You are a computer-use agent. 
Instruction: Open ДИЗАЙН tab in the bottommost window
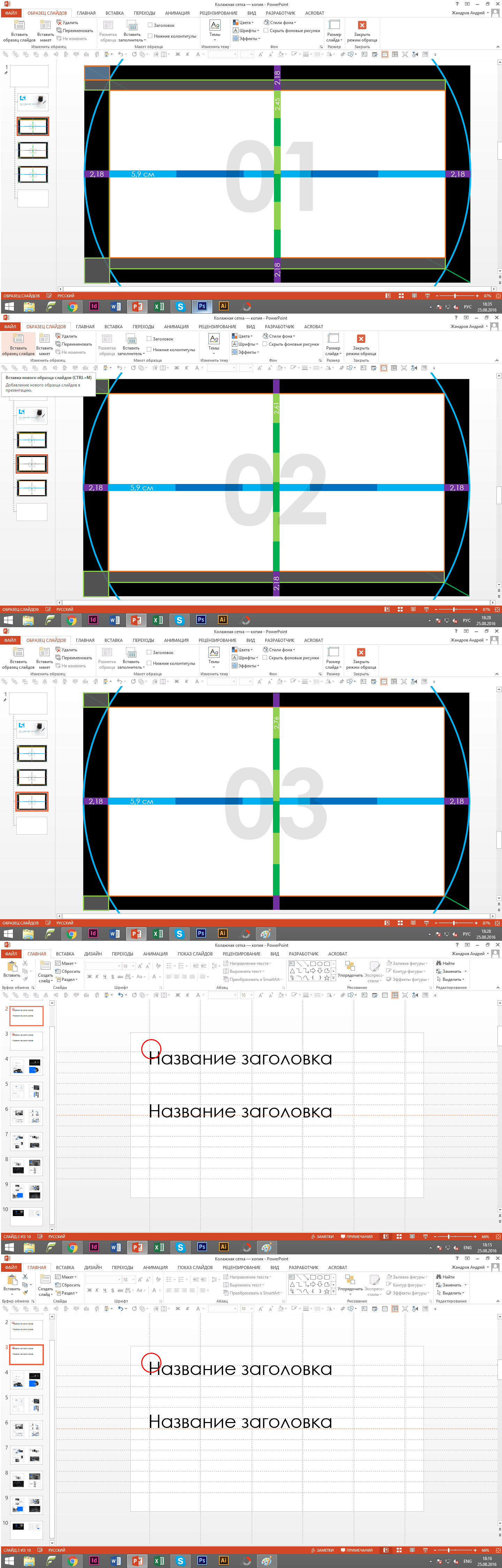point(93,1267)
